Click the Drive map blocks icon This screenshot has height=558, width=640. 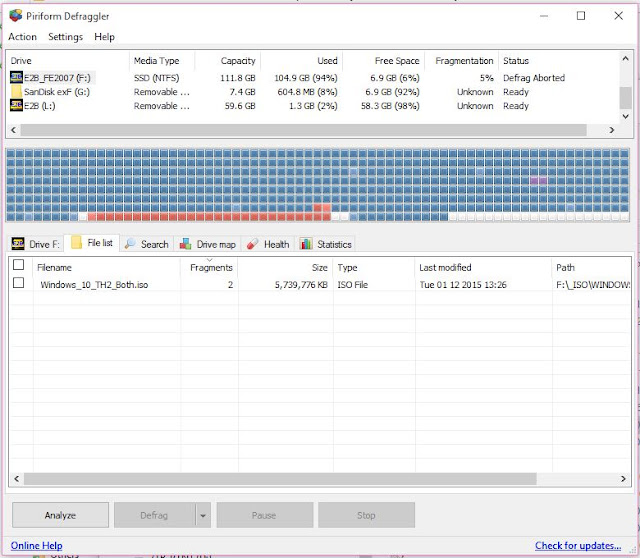click(186, 244)
